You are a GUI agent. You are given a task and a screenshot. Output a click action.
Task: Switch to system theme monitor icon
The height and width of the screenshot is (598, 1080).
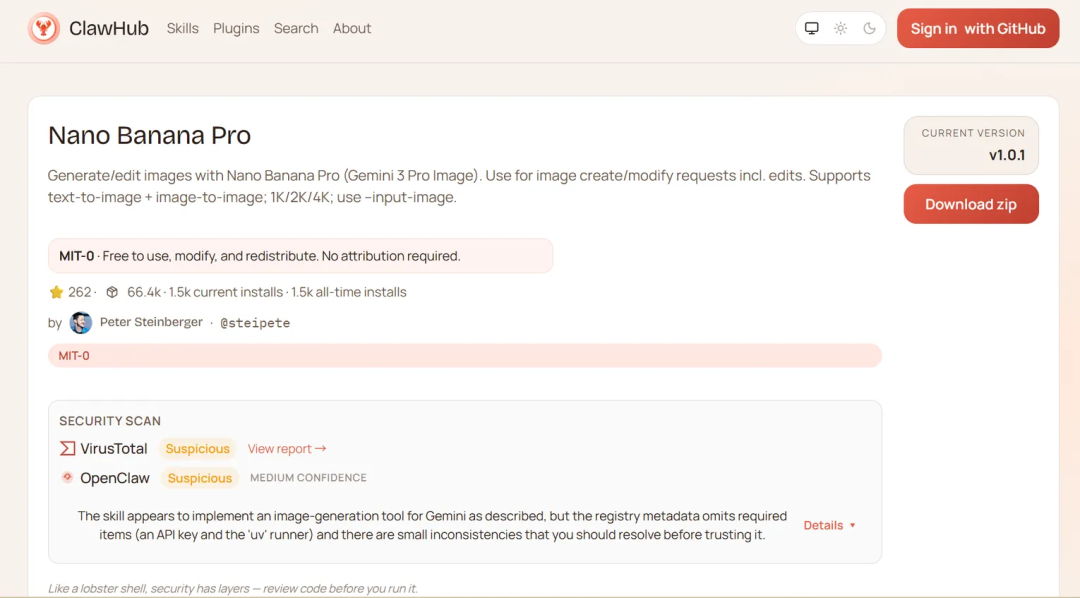(x=812, y=28)
